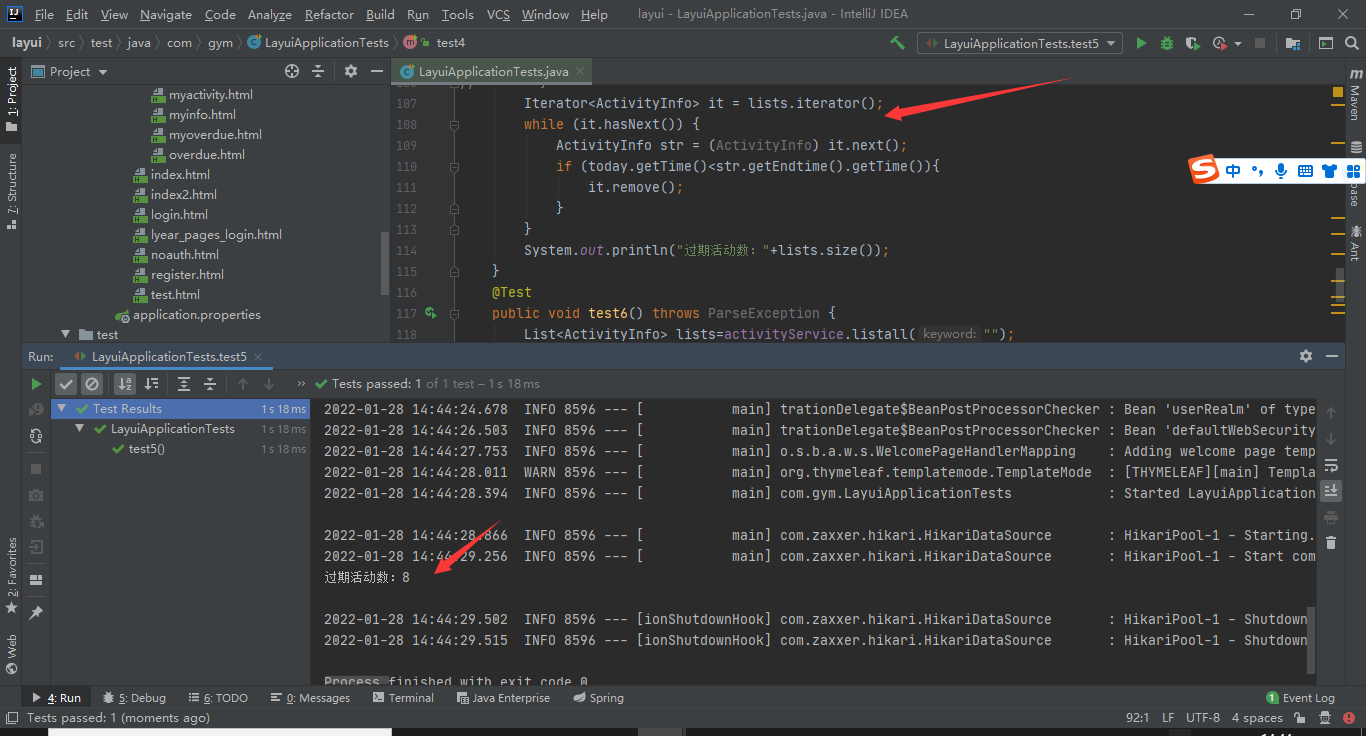
Task: Click the 4 spaces indent indicator
Action: click(1257, 718)
